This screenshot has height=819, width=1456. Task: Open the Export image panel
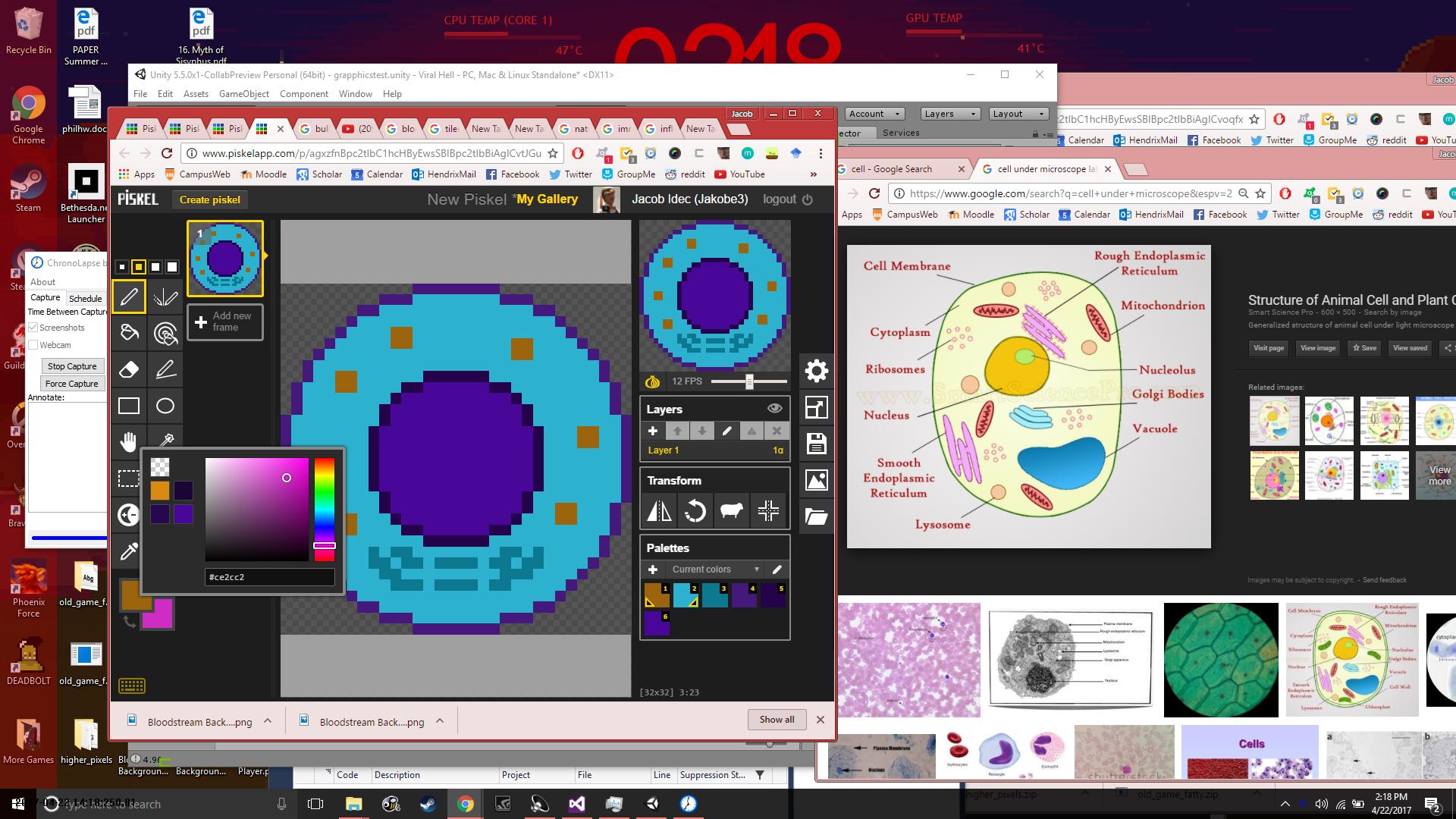pos(816,480)
